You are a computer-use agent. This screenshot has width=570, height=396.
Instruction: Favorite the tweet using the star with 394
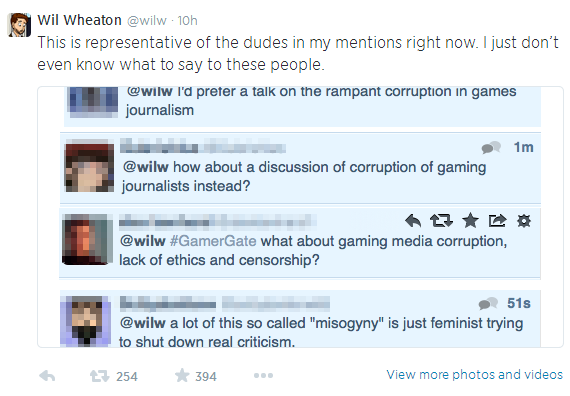tap(182, 376)
